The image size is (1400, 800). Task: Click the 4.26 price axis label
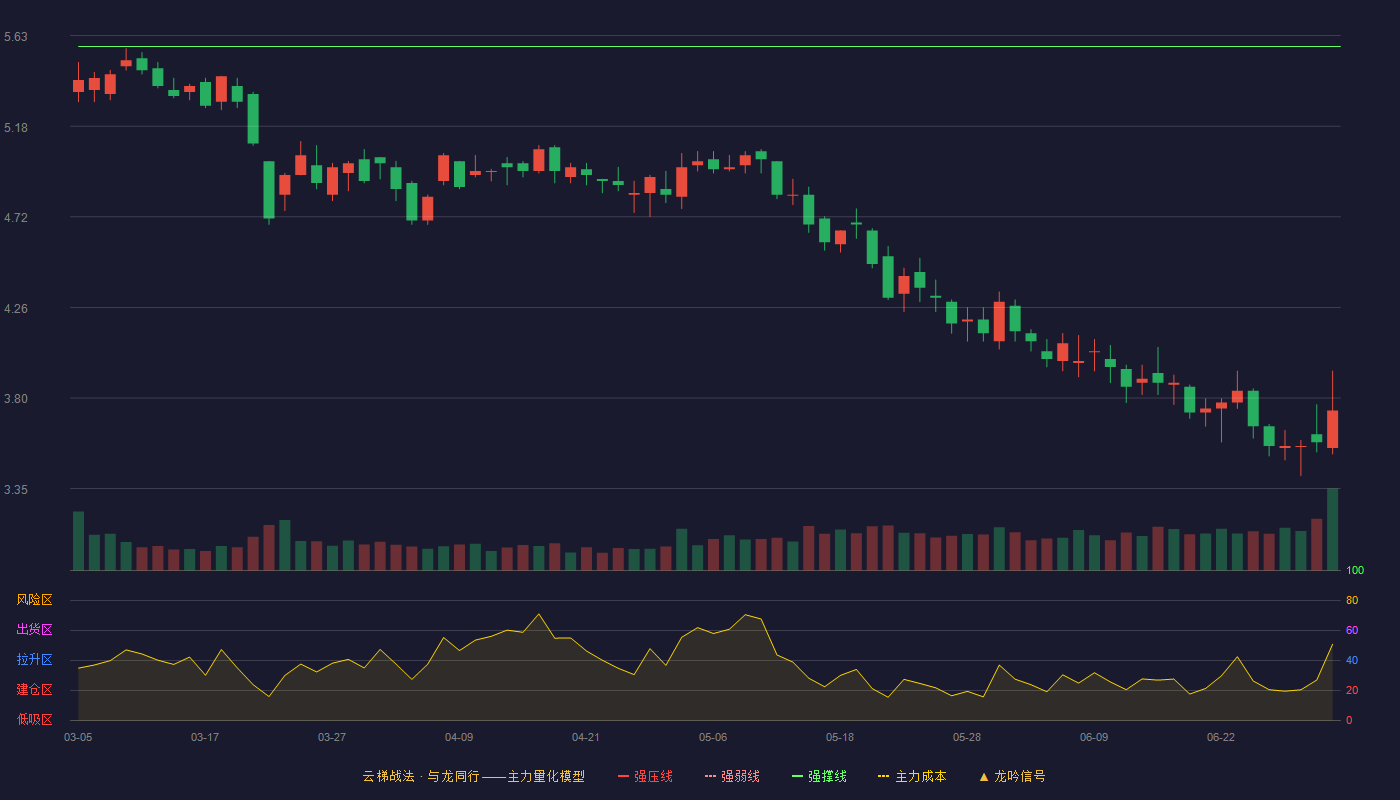click(x=16, y=309)
